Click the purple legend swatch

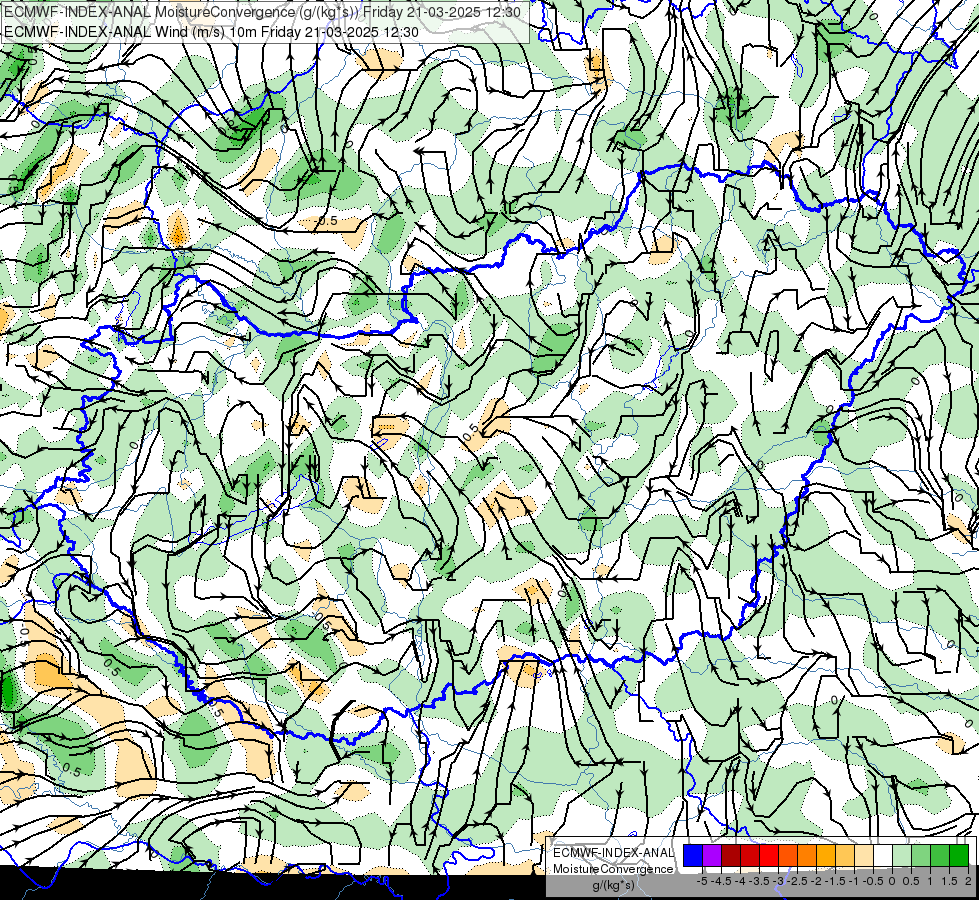tap(712, 855)
